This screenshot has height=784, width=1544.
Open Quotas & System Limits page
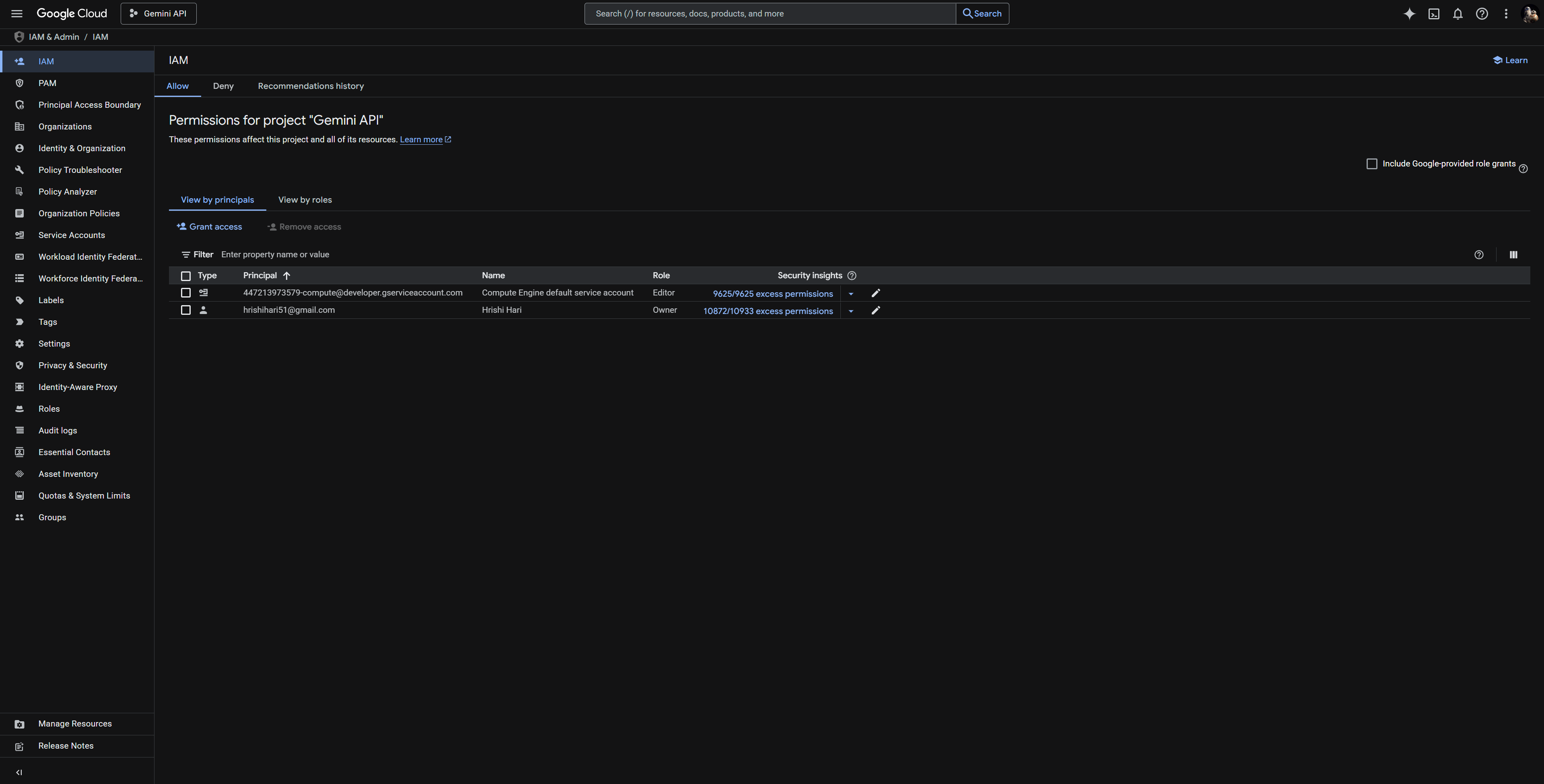(77, 496)
